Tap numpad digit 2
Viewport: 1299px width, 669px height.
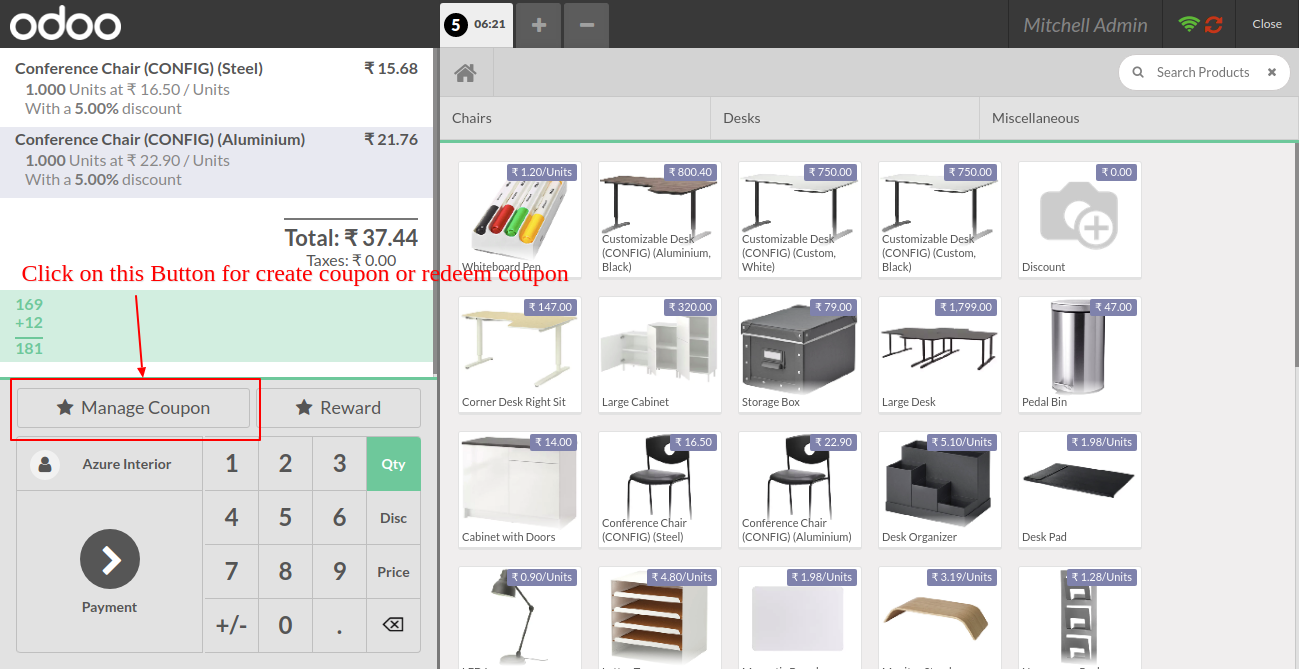coord(285,464)
